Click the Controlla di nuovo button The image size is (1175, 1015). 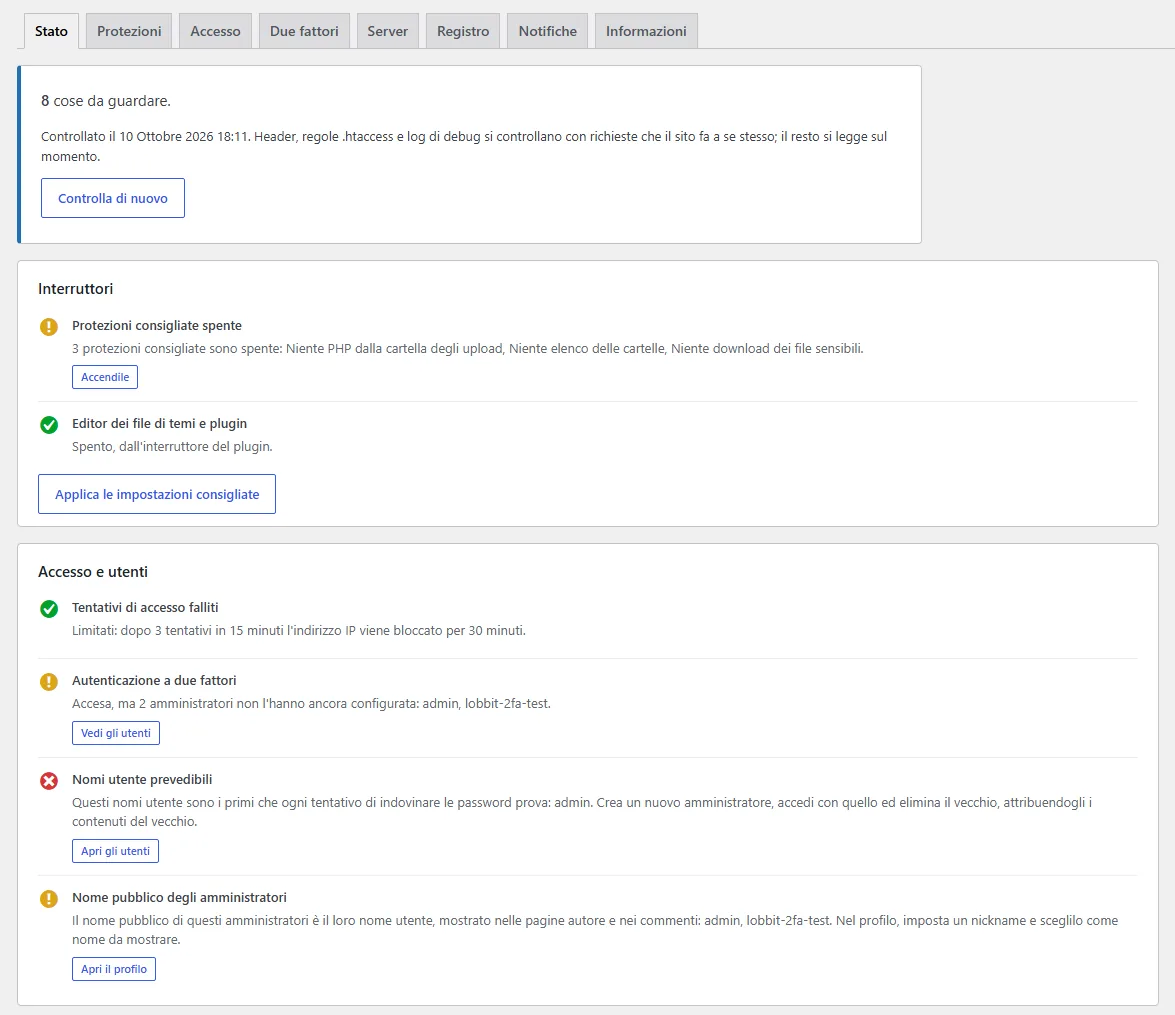(112, 198)
